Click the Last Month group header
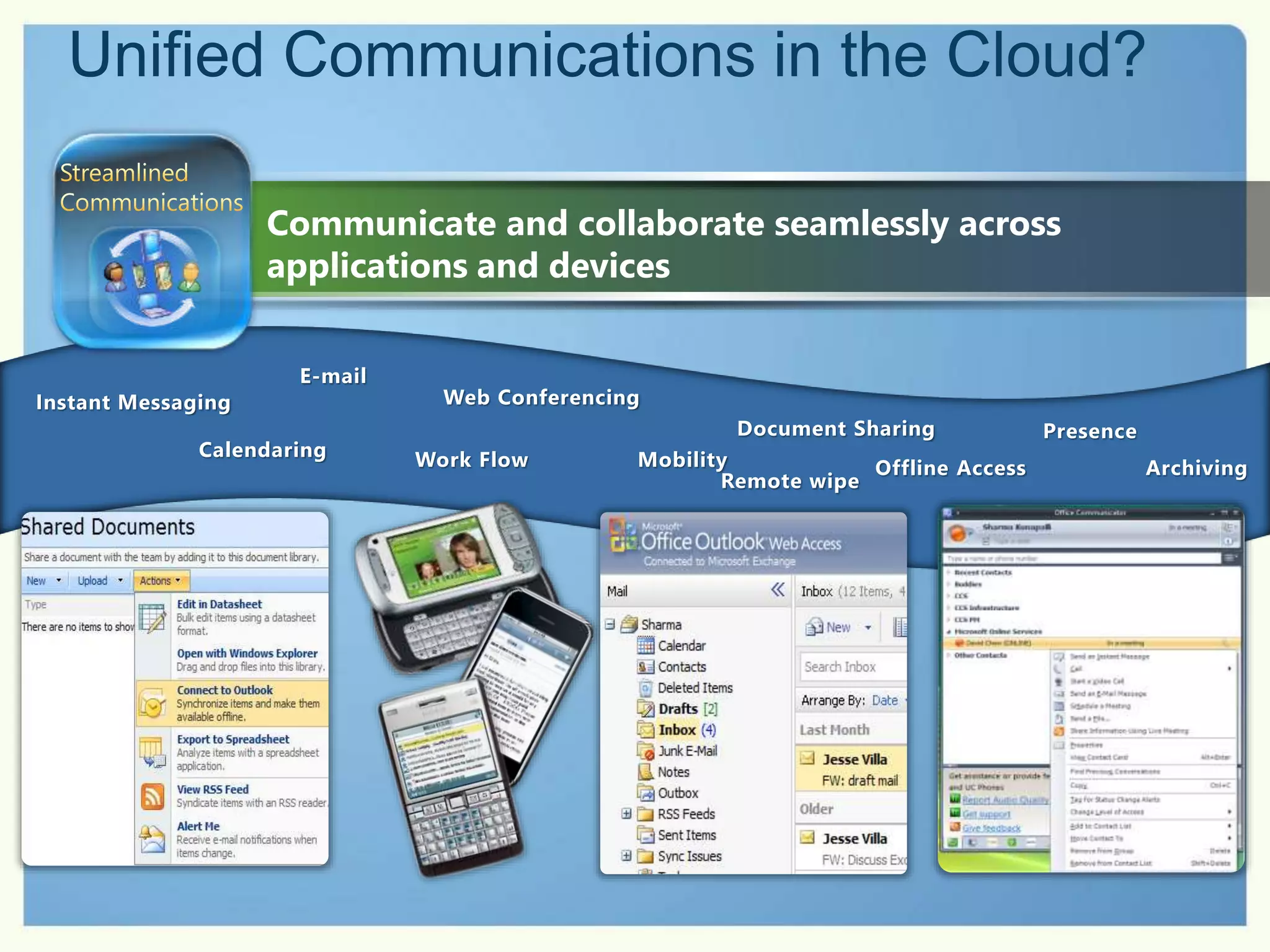This screenshot has width=1270, height=952. (x=835, y=730)
